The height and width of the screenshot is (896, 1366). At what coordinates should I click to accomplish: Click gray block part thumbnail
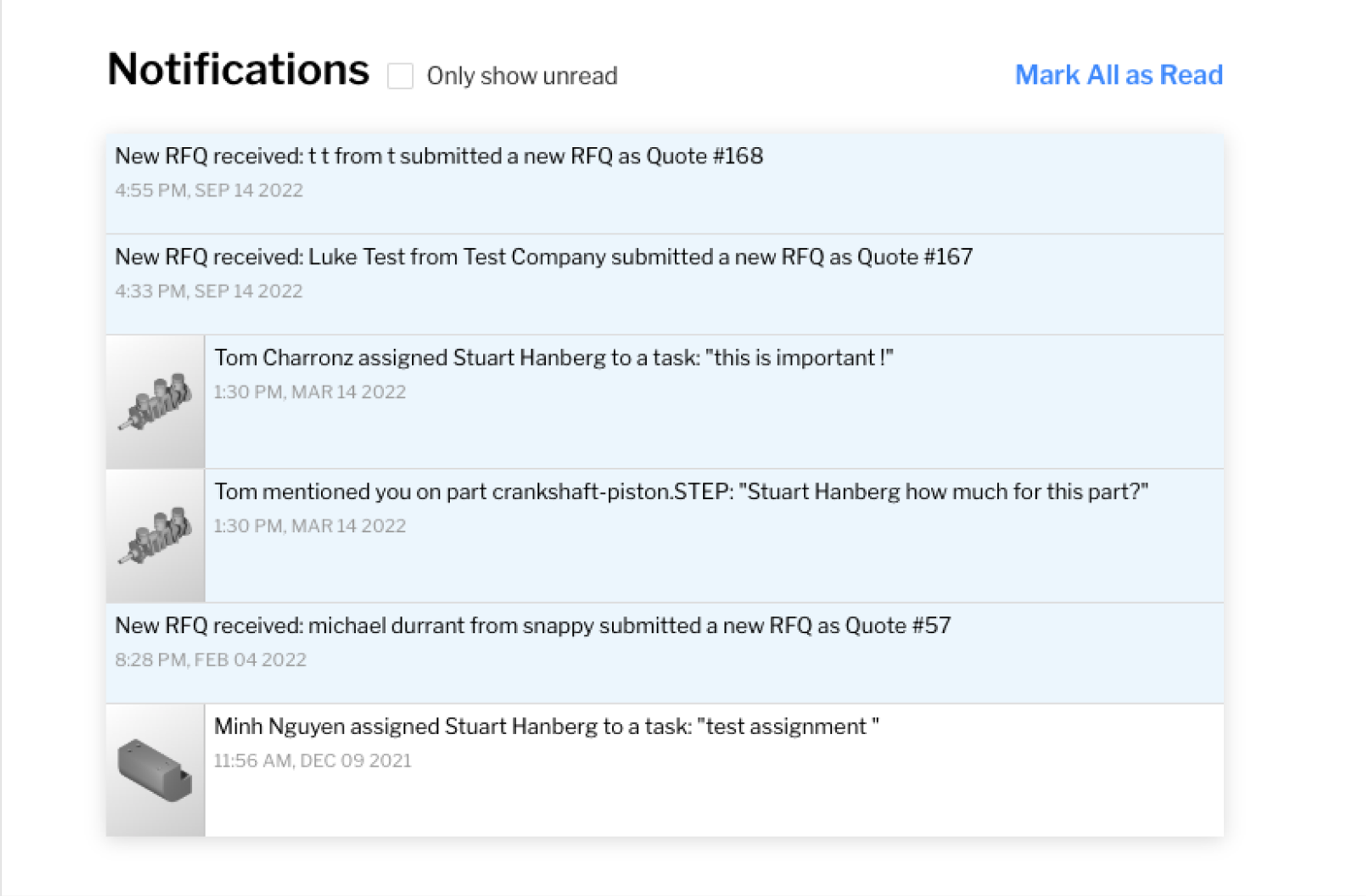156,770
